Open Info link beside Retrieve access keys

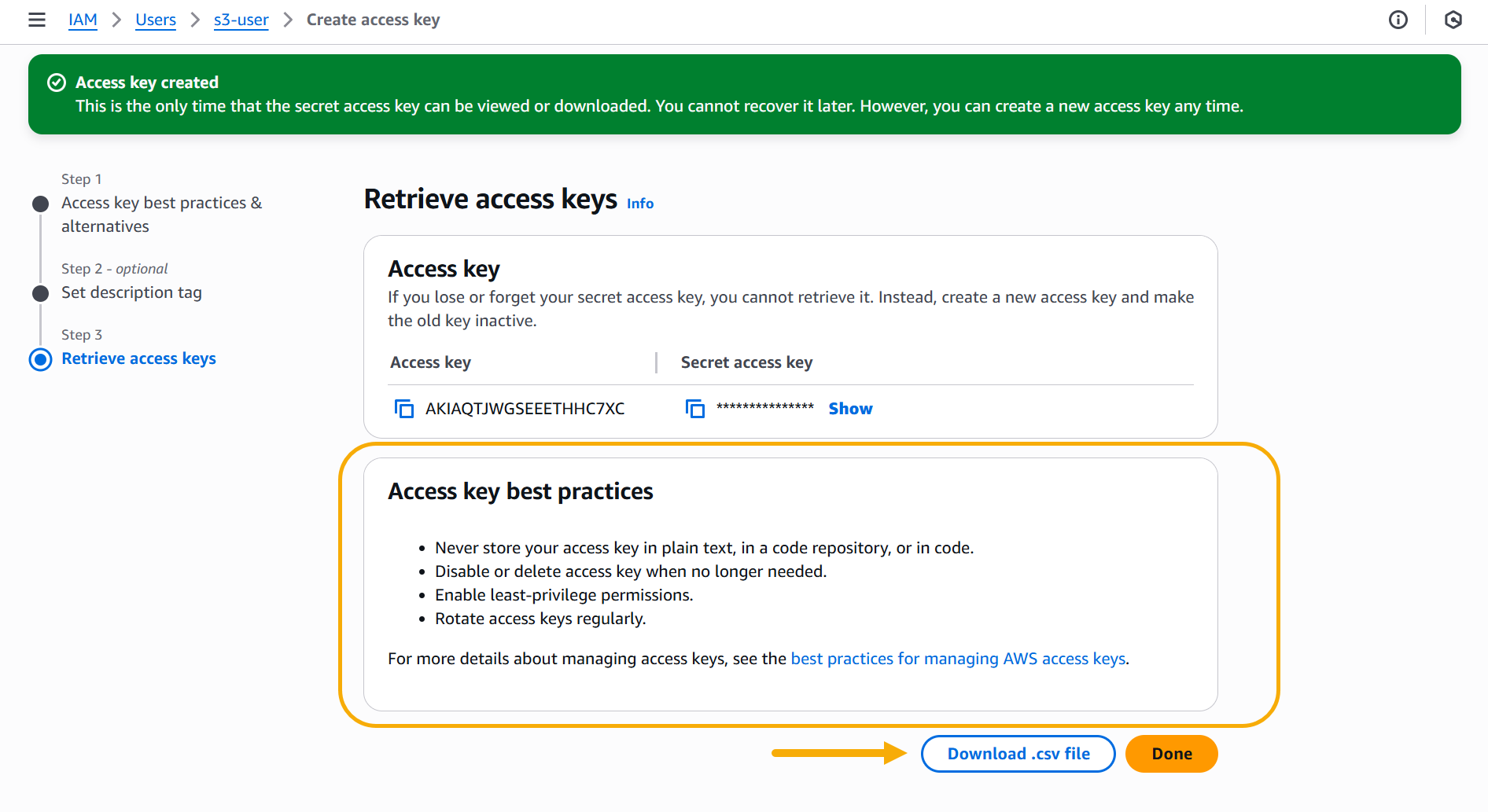[640, 204]
